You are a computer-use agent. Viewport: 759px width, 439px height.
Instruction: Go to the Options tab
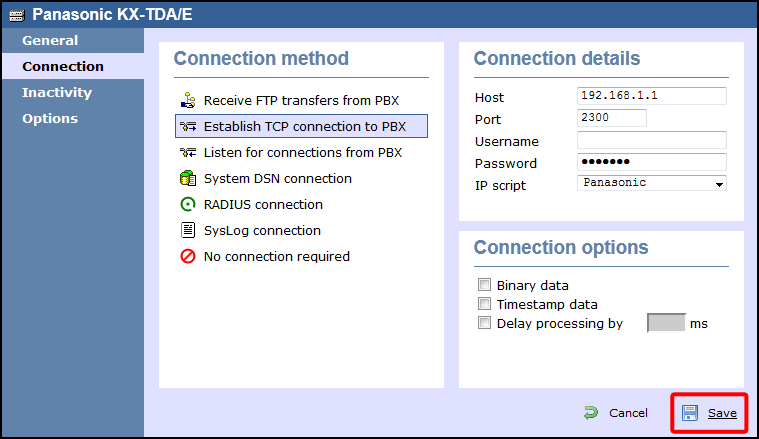[x=50, y=119]
